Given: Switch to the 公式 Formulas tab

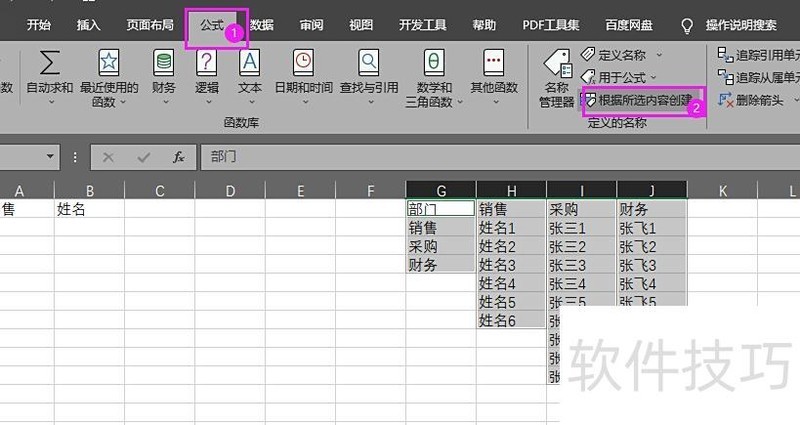Looking at the screenshot, I should (212, 25).
